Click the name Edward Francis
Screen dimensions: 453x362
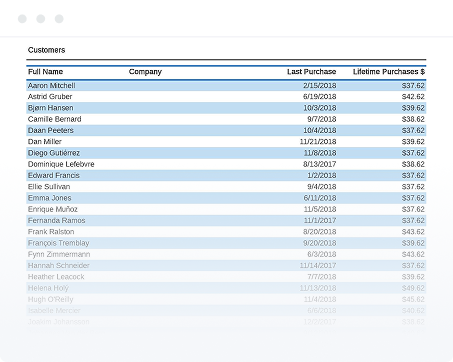[54, 175]
